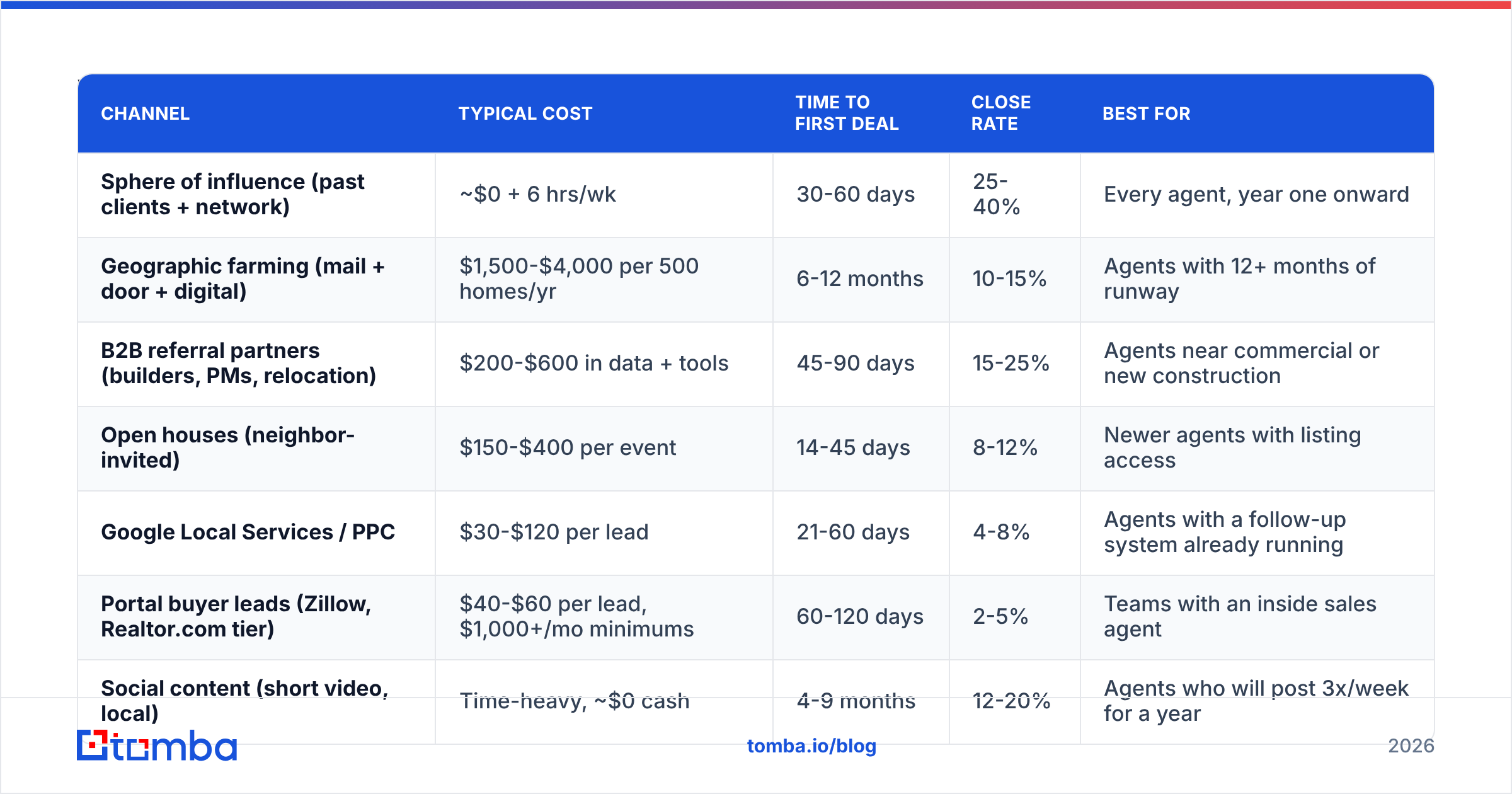Click the BEST FOR column header
This screenshot has width=1512, height=794.
coord(1147,113)
